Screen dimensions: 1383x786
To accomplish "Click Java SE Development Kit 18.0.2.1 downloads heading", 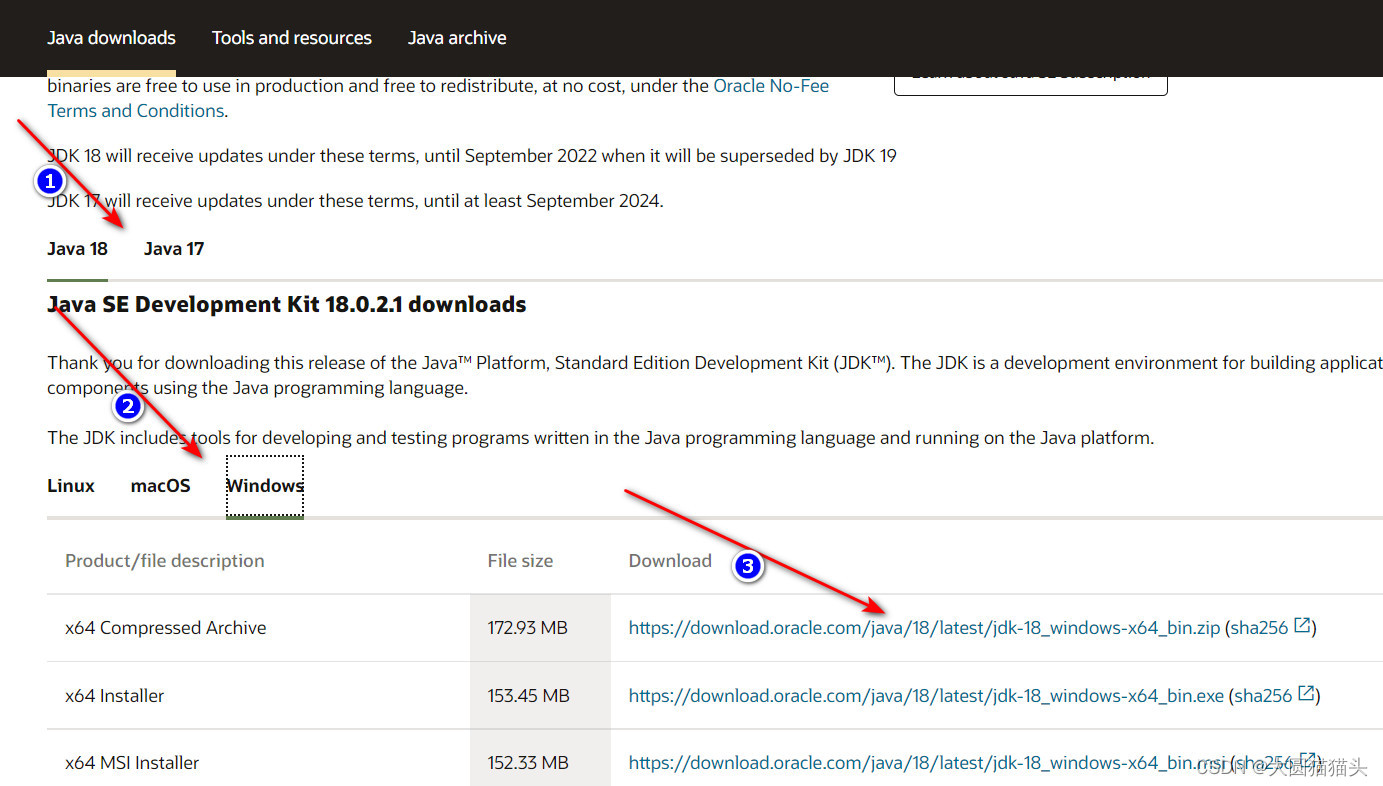I will click(287, 304).
